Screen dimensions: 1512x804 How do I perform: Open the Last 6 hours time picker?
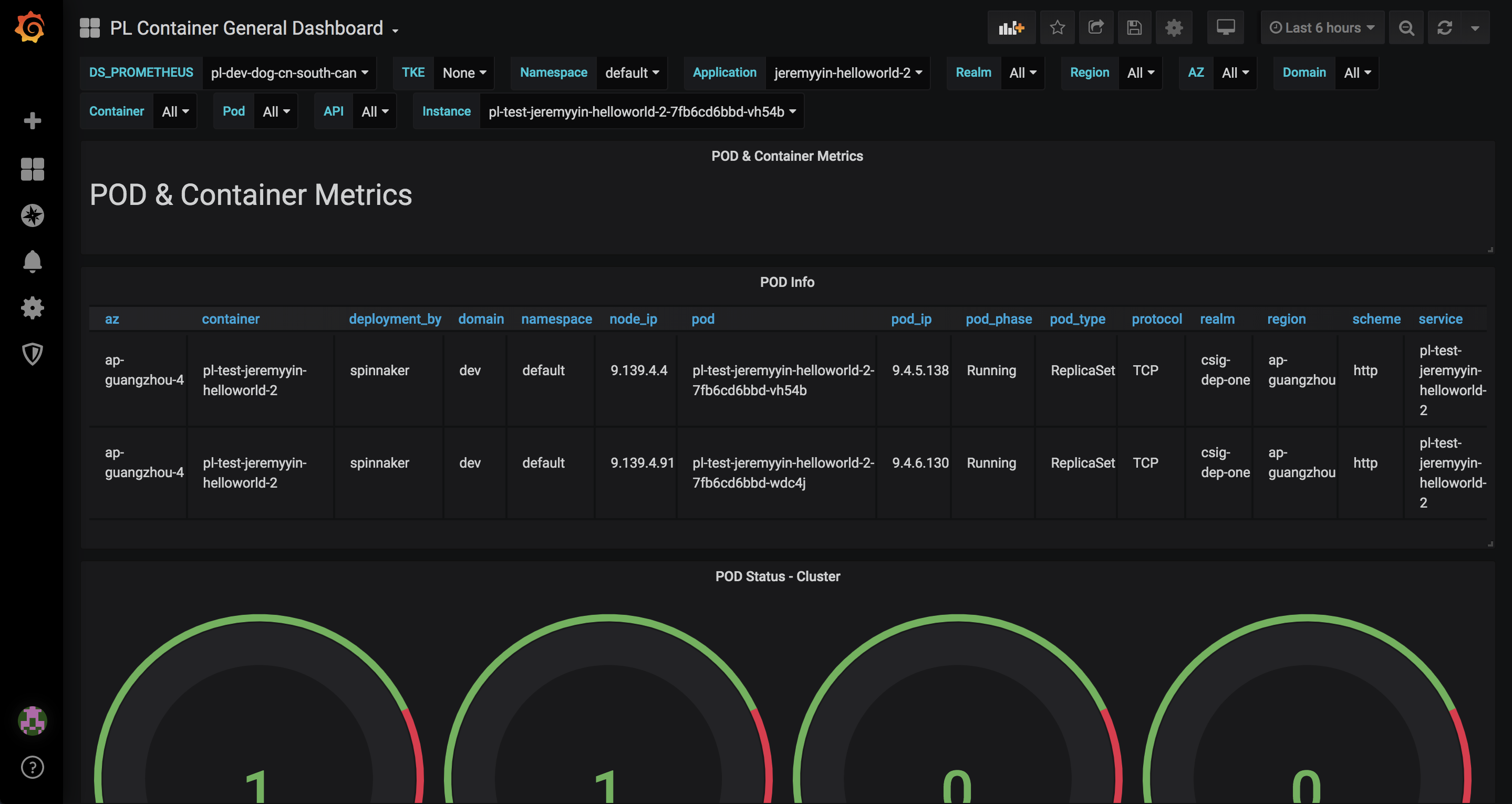click(x=1322, y=28)
